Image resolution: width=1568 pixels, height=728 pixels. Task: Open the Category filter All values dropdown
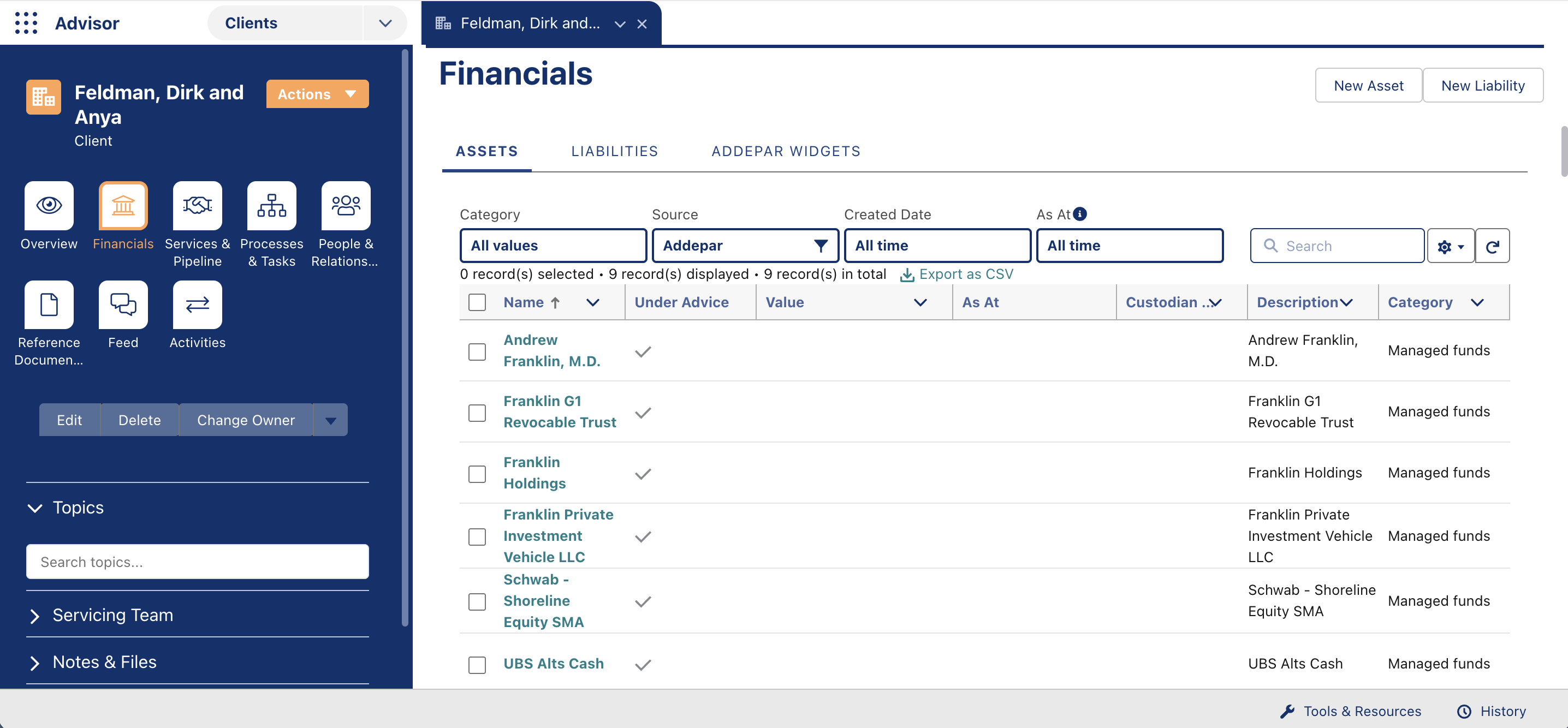tap(553, 246)
